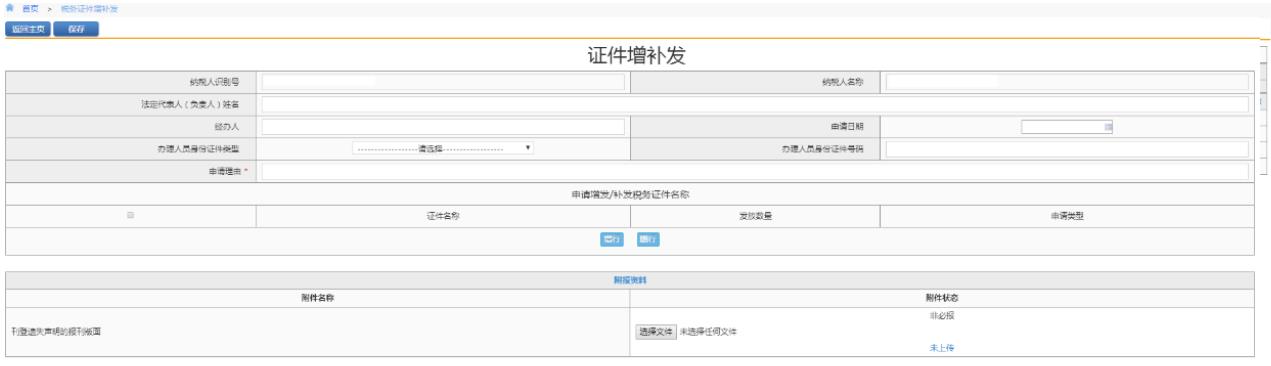Click the 保存 button
The image size is (1271, 366).
tap(76, 29)
